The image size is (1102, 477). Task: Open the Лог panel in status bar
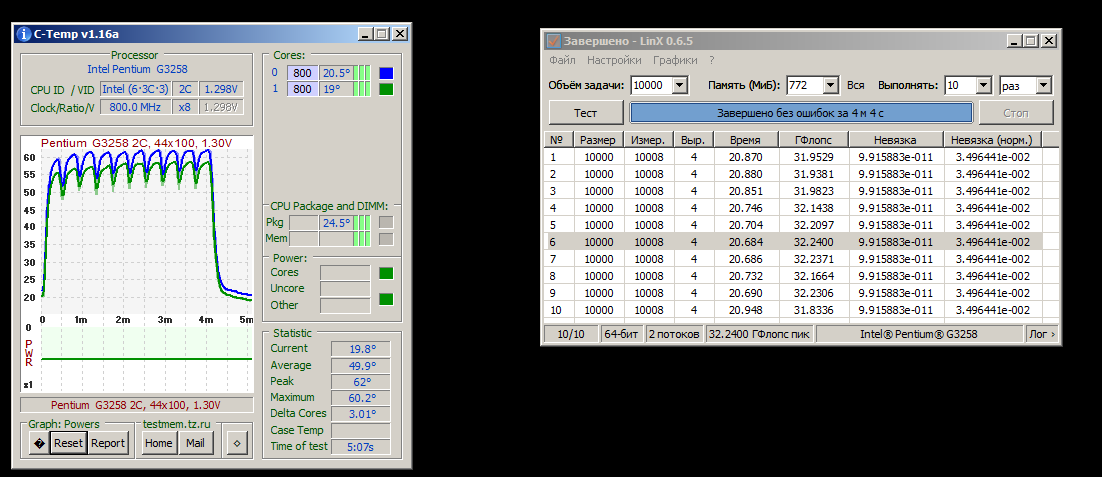tap(1042, 334)
